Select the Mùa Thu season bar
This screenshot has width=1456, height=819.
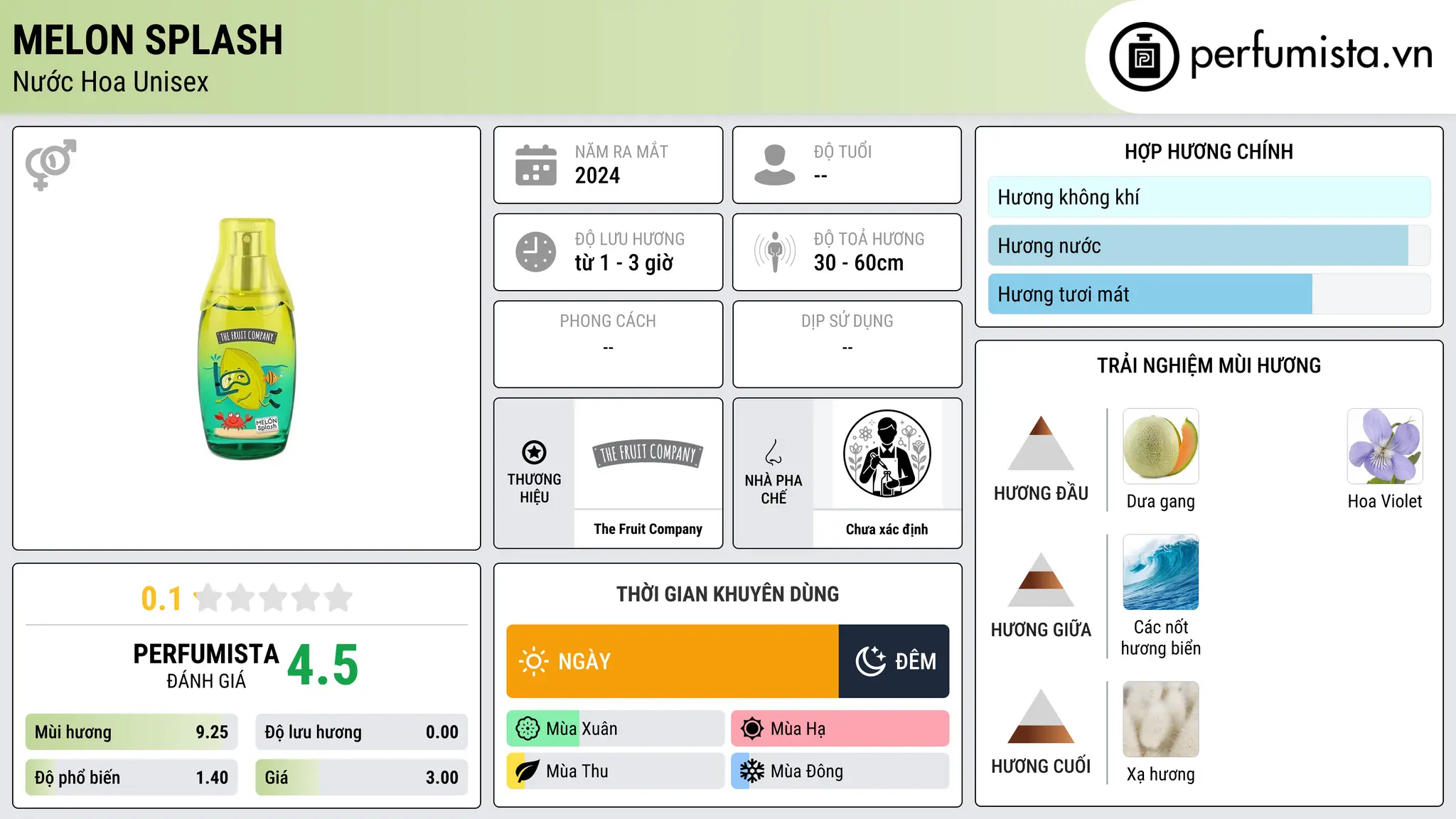616,771
